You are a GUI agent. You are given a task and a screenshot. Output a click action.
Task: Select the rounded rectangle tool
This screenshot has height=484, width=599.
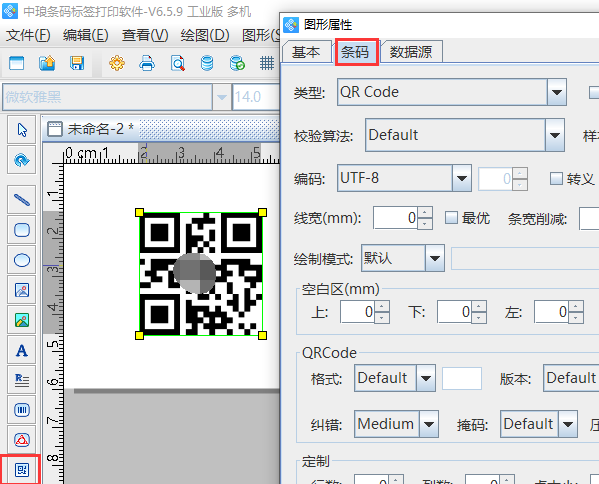tap(22, 230)
